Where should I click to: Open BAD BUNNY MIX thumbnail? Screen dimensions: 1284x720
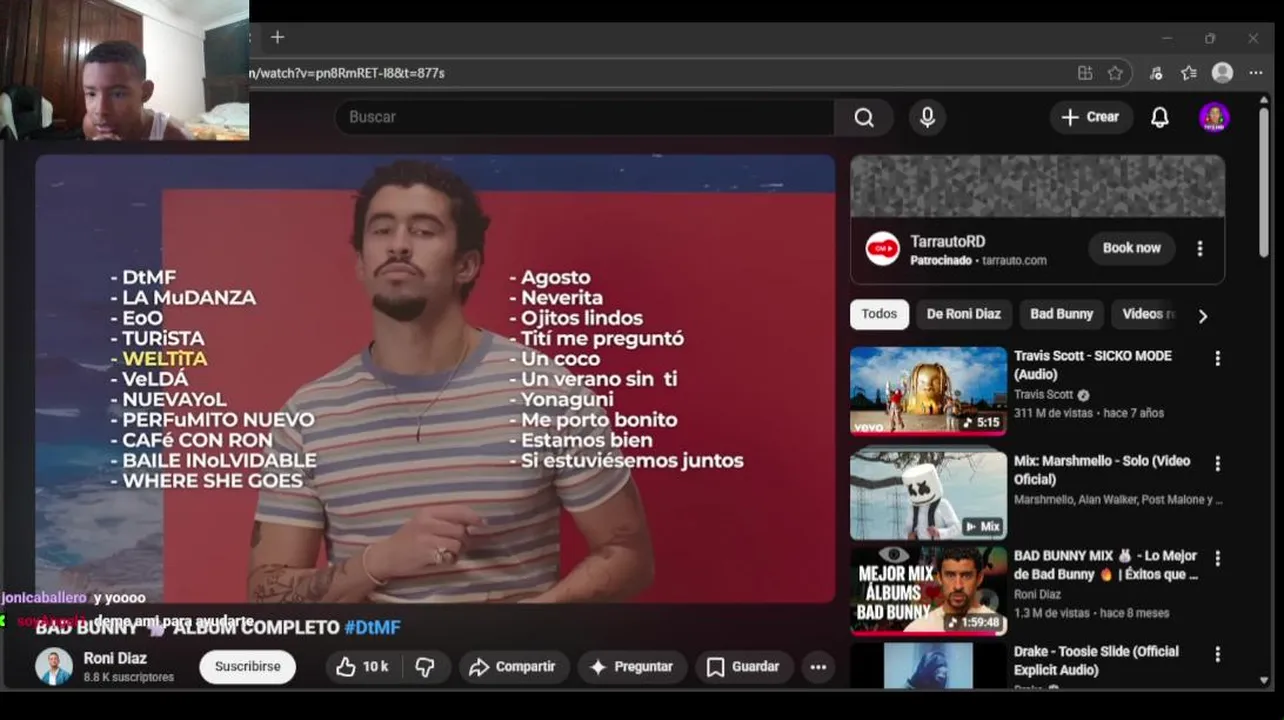point(928,590)
